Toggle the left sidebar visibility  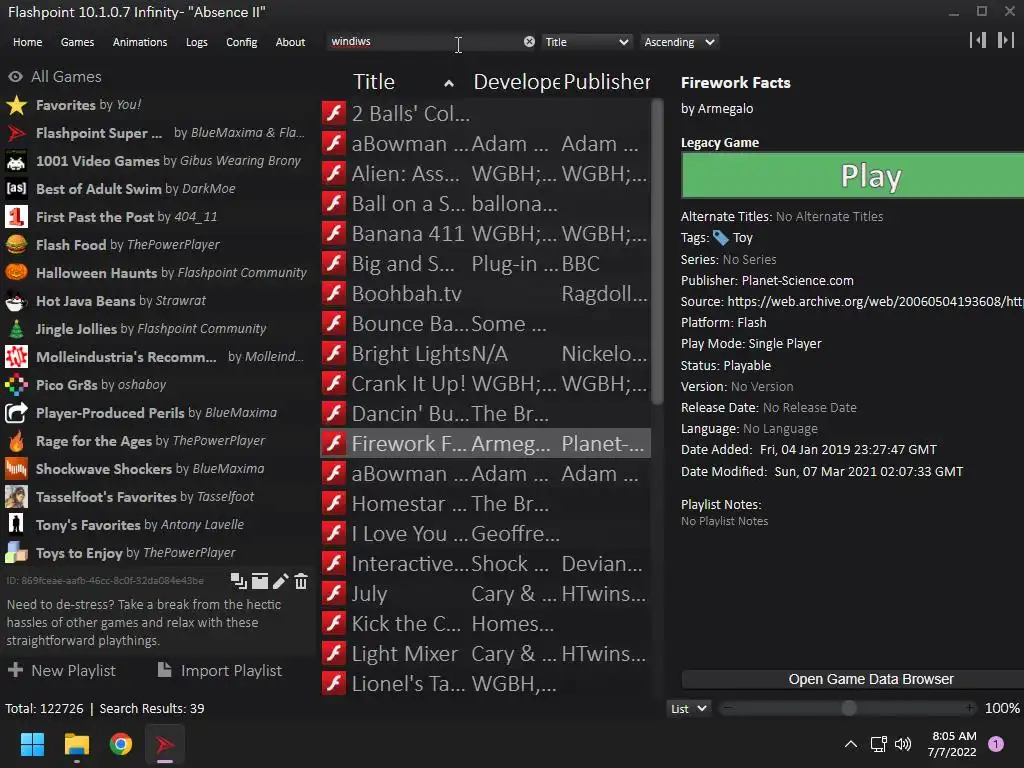978,40
